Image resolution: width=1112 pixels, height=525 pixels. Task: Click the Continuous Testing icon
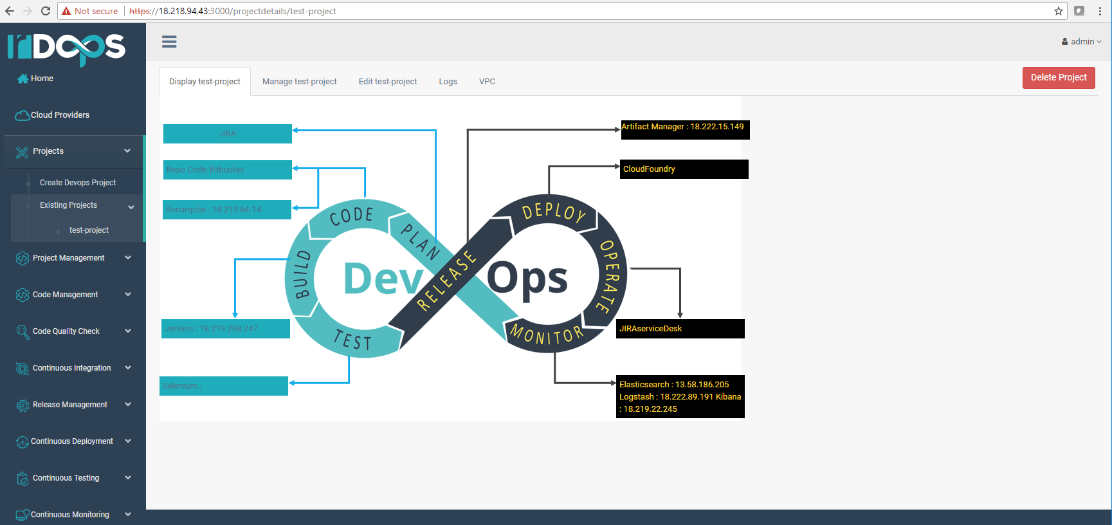23,478
